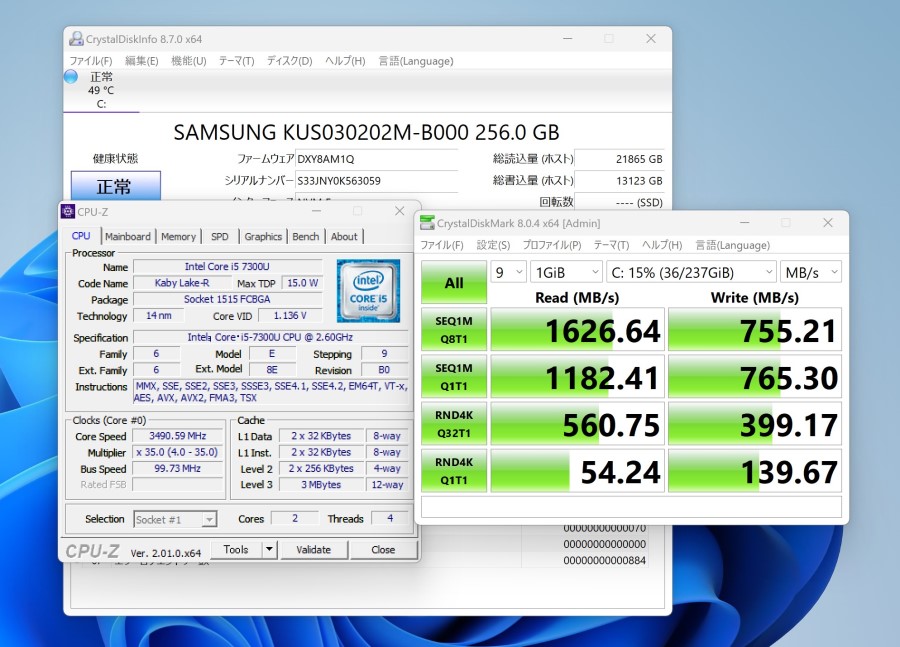900x647 pixels.
Task: Click the CPU-Z title bar app icon
Action: [x=68, y=212]
